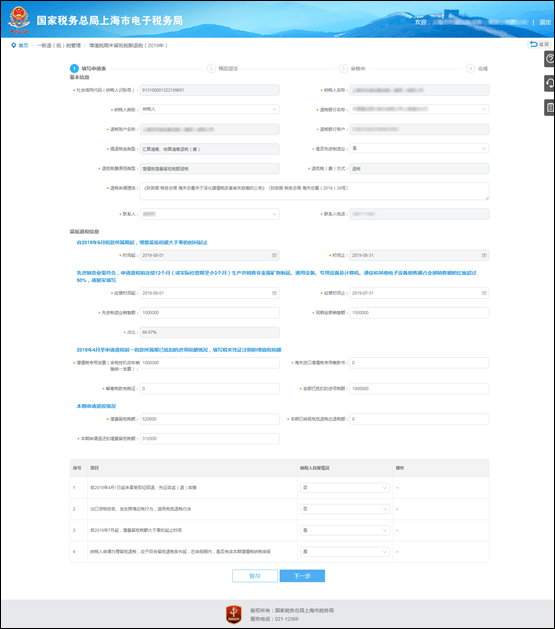Screen dimensions: 555x629
Task: Open the 联系人 dropdown
Action: 210,214
